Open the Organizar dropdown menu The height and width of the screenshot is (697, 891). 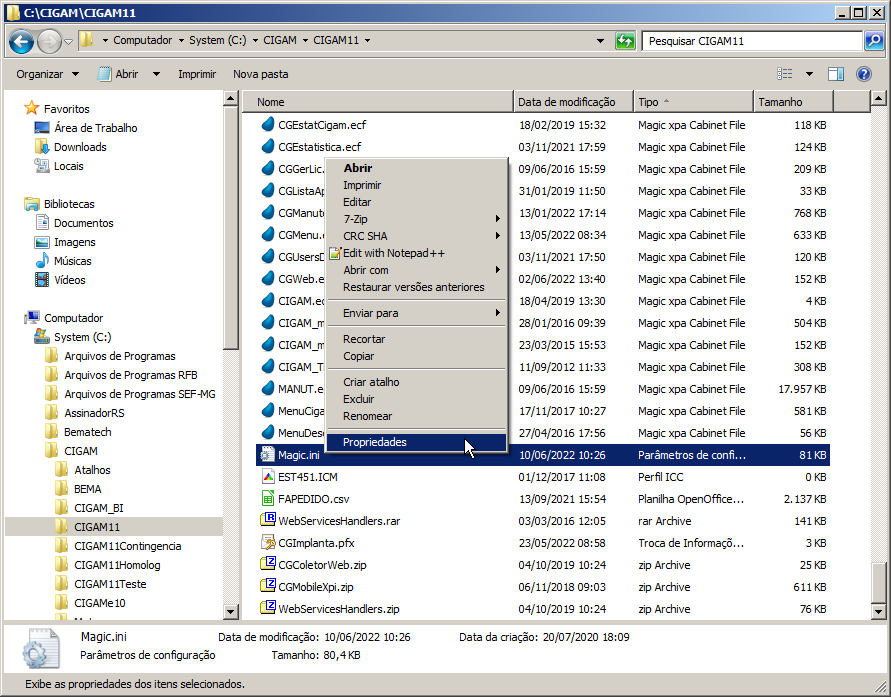[48, 74]
